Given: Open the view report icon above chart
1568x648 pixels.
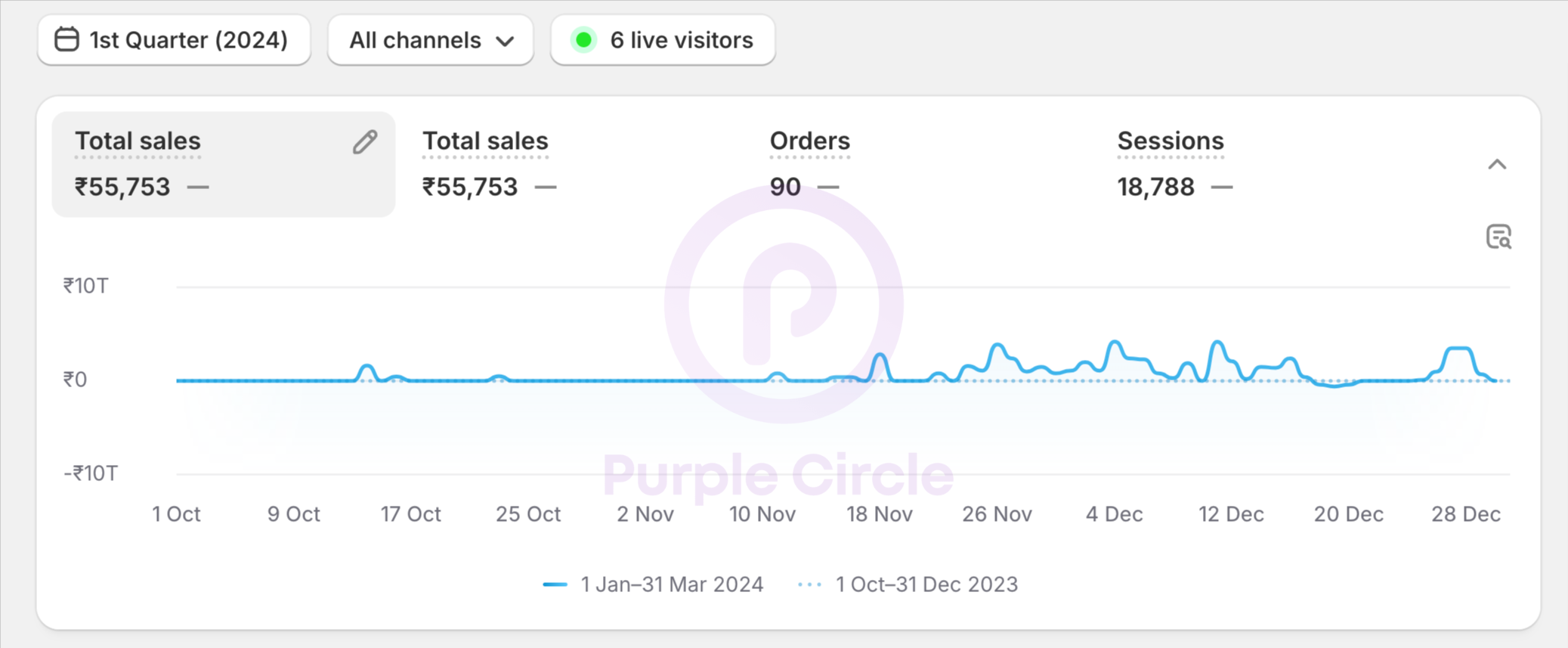Looking at the screenshot, I should pyautogui.click(x=1498, y=237).
